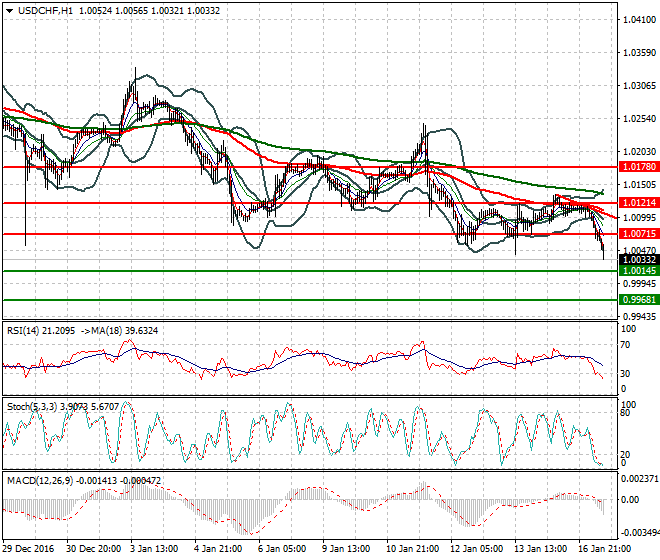This screenshot has width=660, height=560.
Task: Click the 12 Jan 05:00 time axis label
Action: 474,550
